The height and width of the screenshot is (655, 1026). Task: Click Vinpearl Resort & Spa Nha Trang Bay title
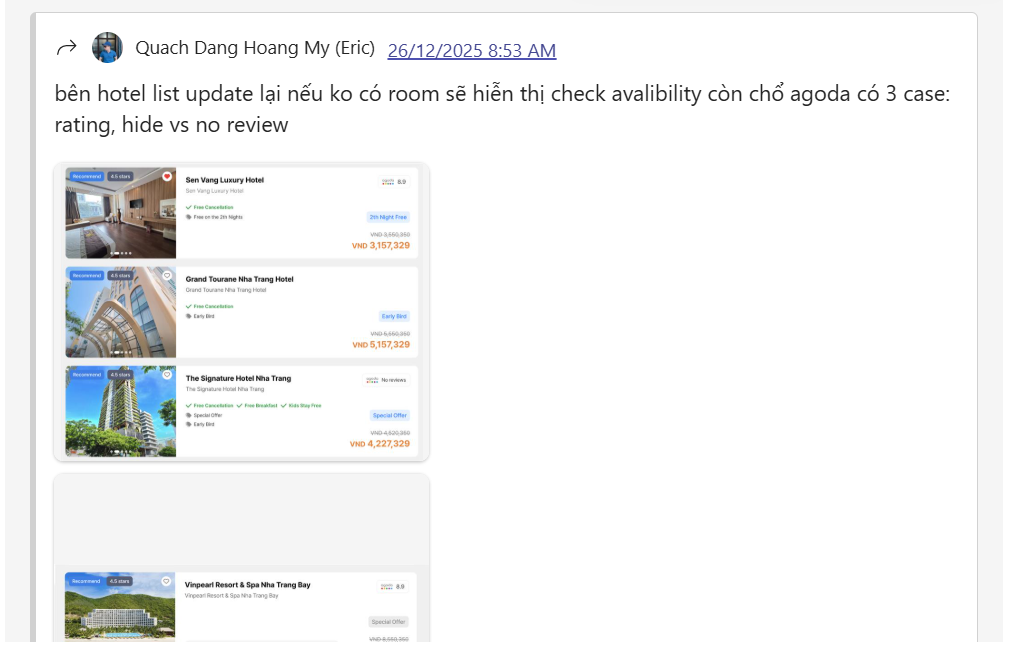coord(247,585)
